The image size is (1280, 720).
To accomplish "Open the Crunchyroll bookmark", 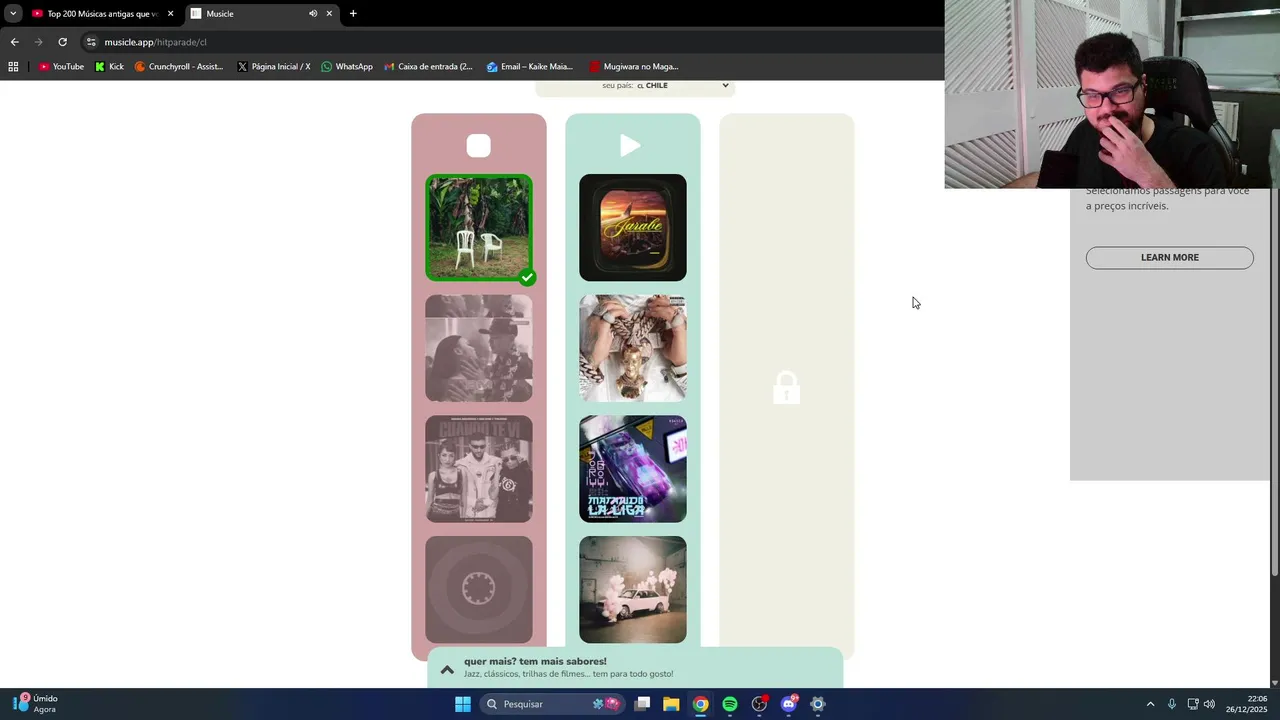I will pos(178,67).
